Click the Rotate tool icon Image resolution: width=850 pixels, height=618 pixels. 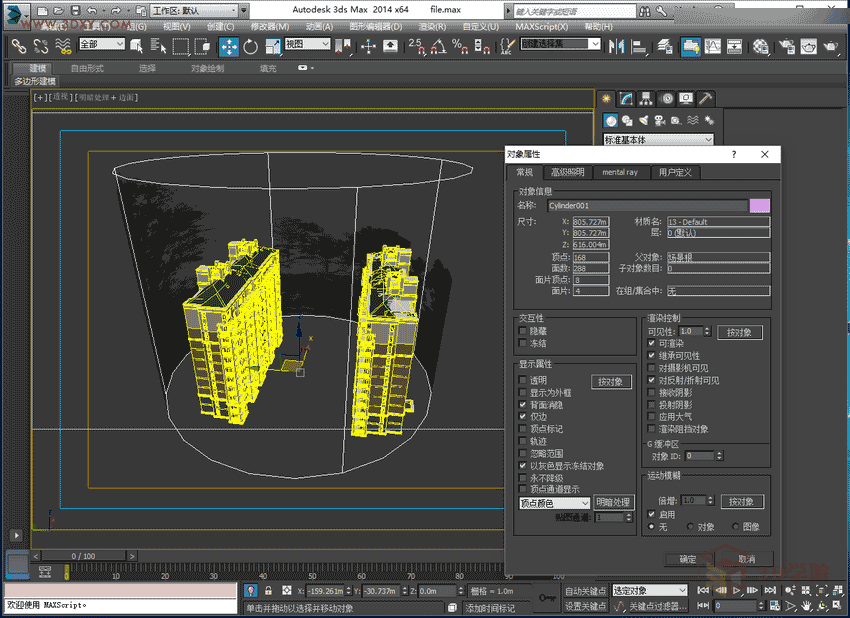[x=250, y=46]
